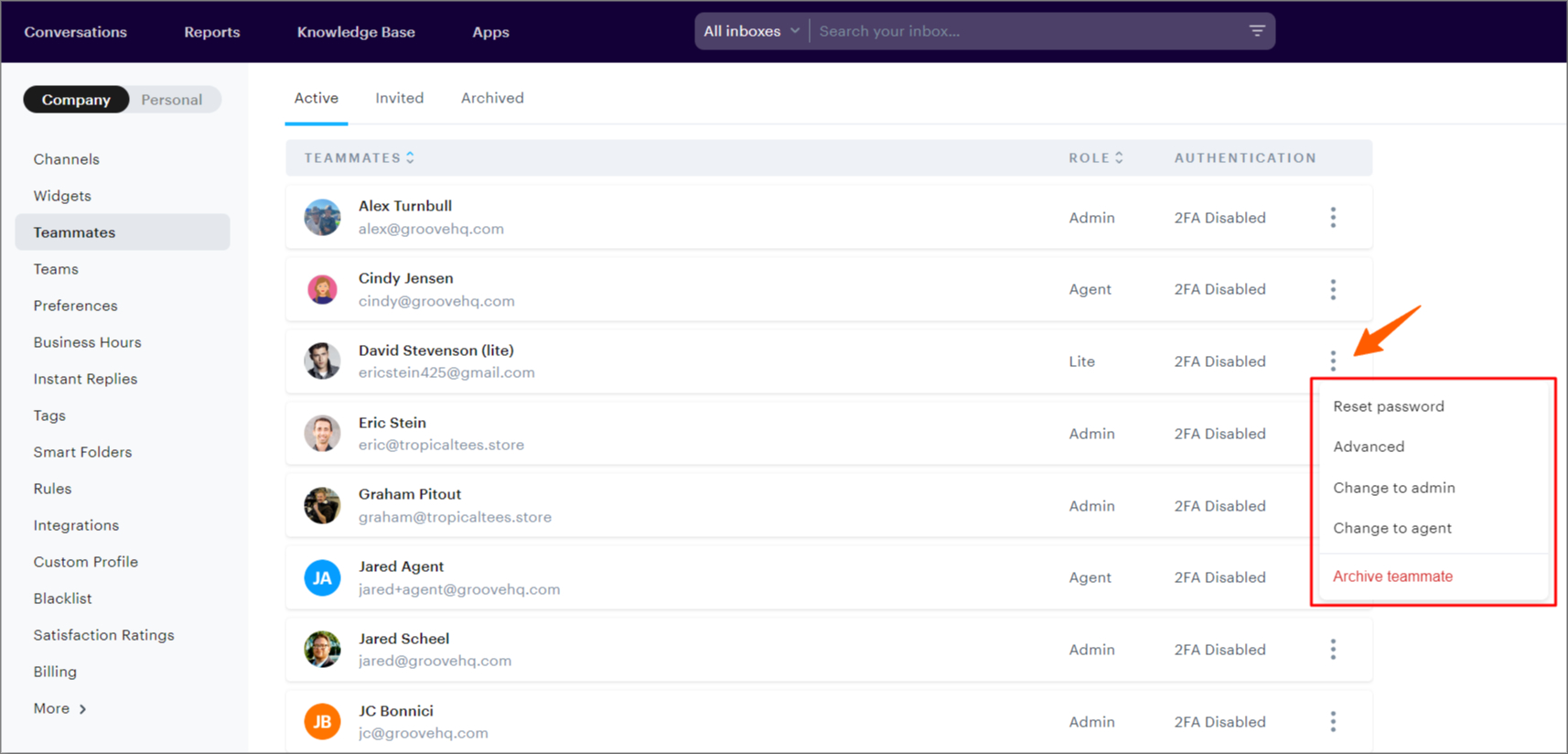Select Teammates in the sidebar
The height and width of the screenshot is (754, 1568).
click(x=123, y=232)
